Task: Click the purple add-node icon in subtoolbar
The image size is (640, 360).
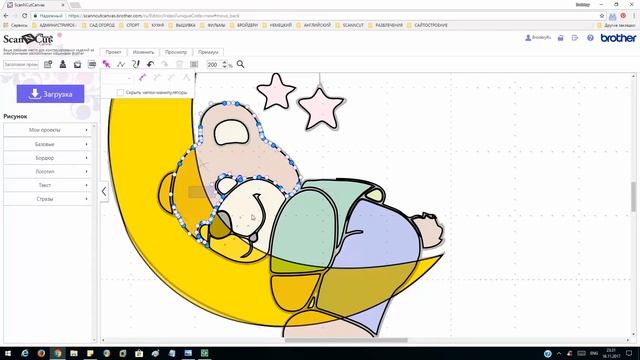Action: 142,78
